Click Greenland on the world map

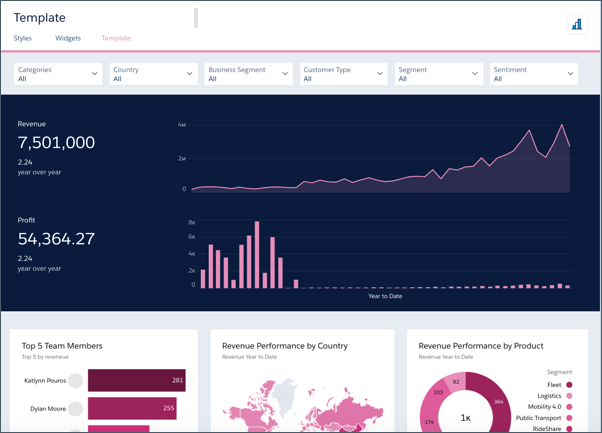[286, 395]
